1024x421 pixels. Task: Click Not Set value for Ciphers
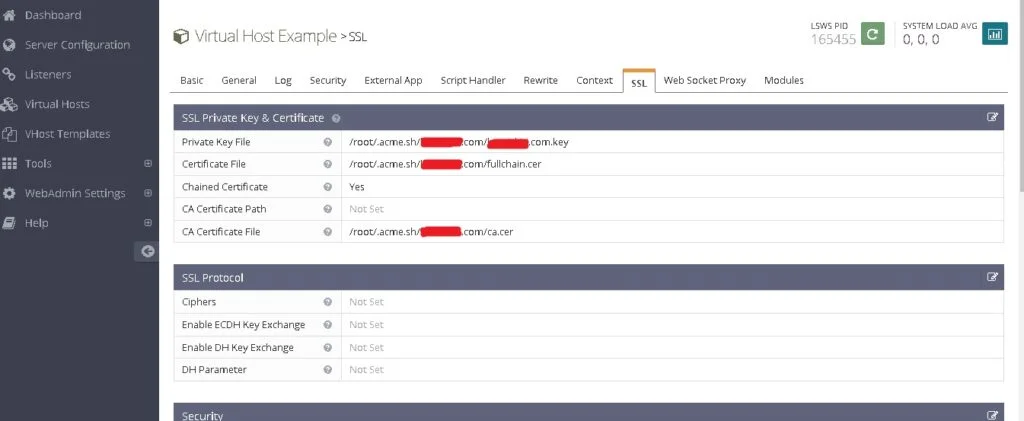pyautogui.click(x=366, y=302)
